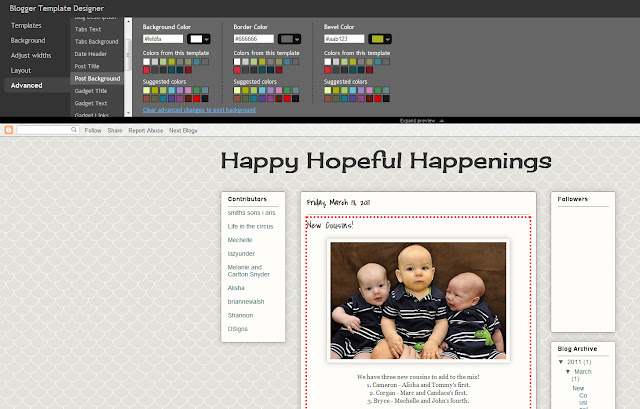Click Report Abuse in the navbar

pos(146,130)
